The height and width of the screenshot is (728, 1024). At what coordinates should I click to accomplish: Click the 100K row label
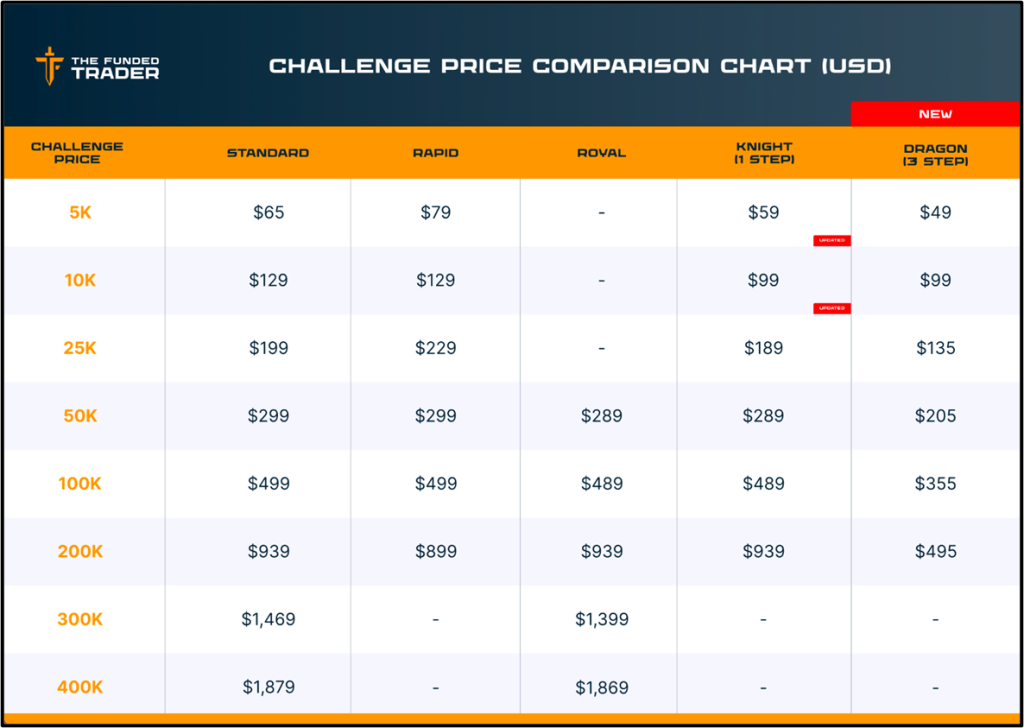(80, 484)
